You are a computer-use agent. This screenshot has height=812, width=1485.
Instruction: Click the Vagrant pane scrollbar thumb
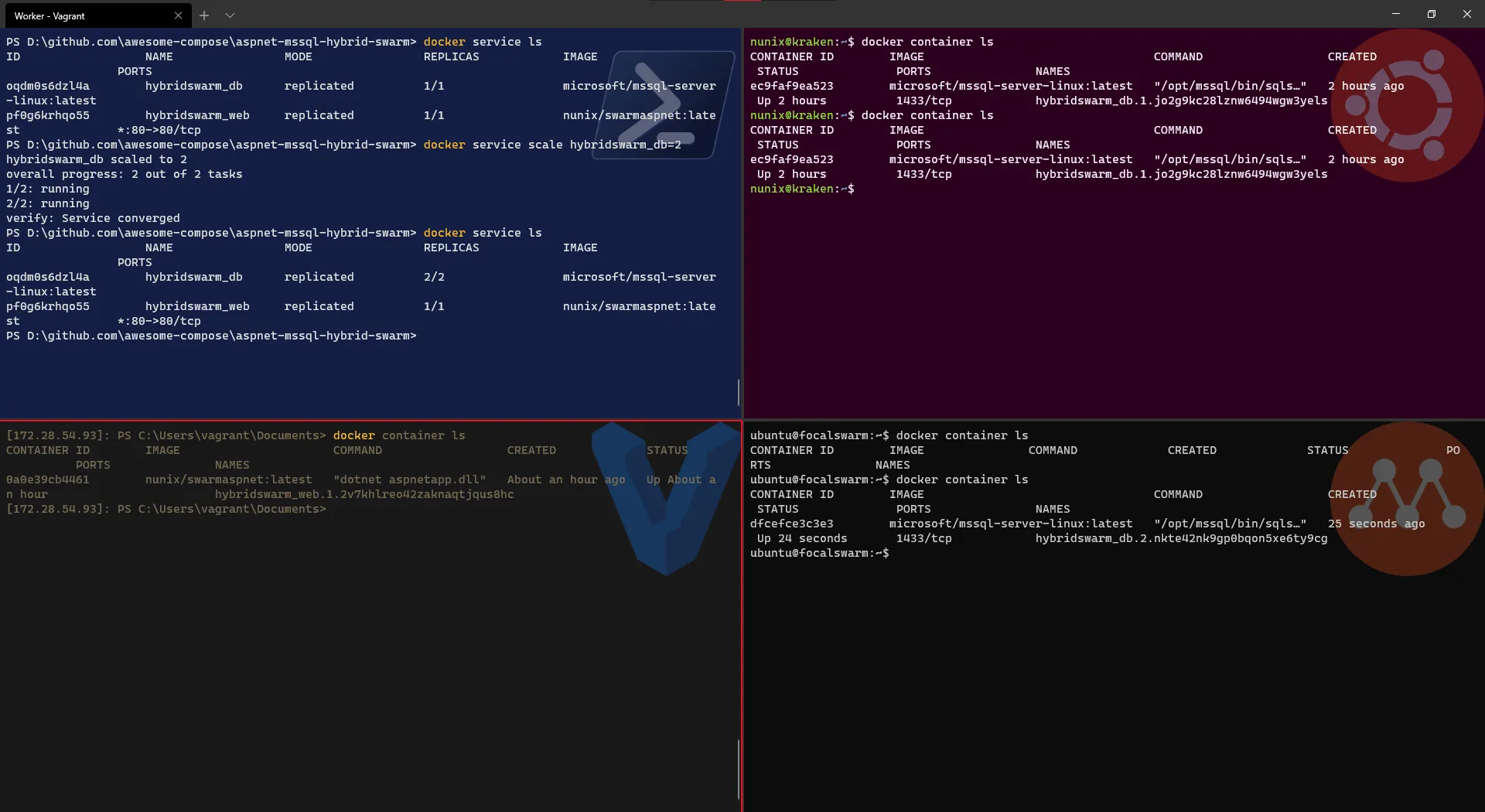739,768
